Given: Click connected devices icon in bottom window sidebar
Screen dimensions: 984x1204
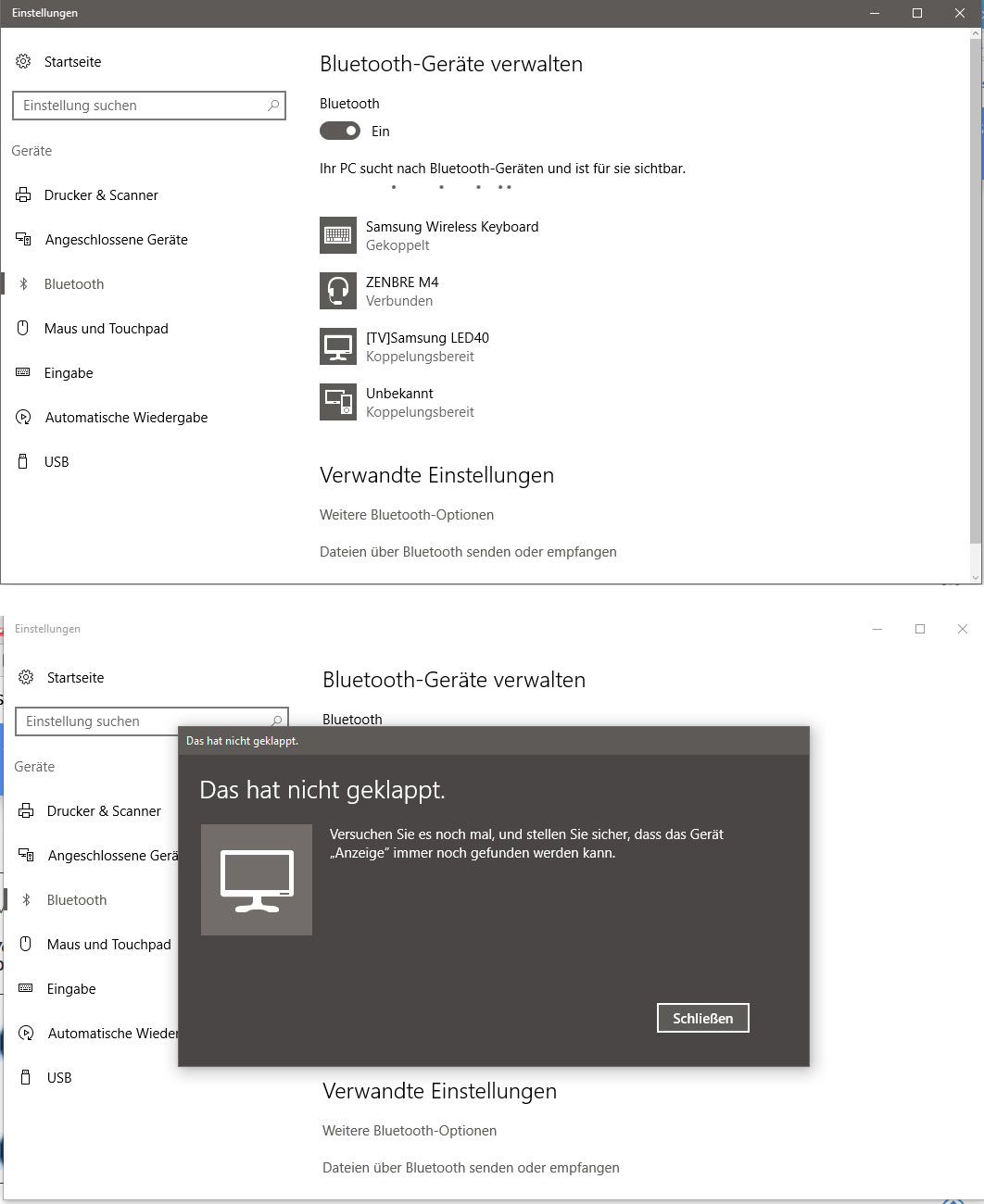Looking at the screenshot, I should coord(26,856).
